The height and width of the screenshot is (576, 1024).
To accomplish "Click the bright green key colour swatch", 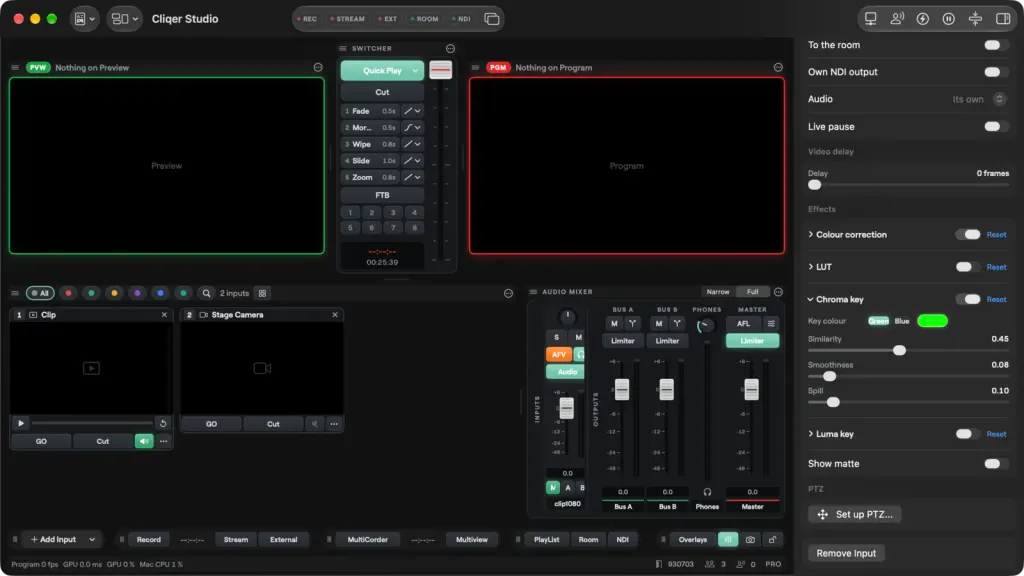I will coord(932,321).
